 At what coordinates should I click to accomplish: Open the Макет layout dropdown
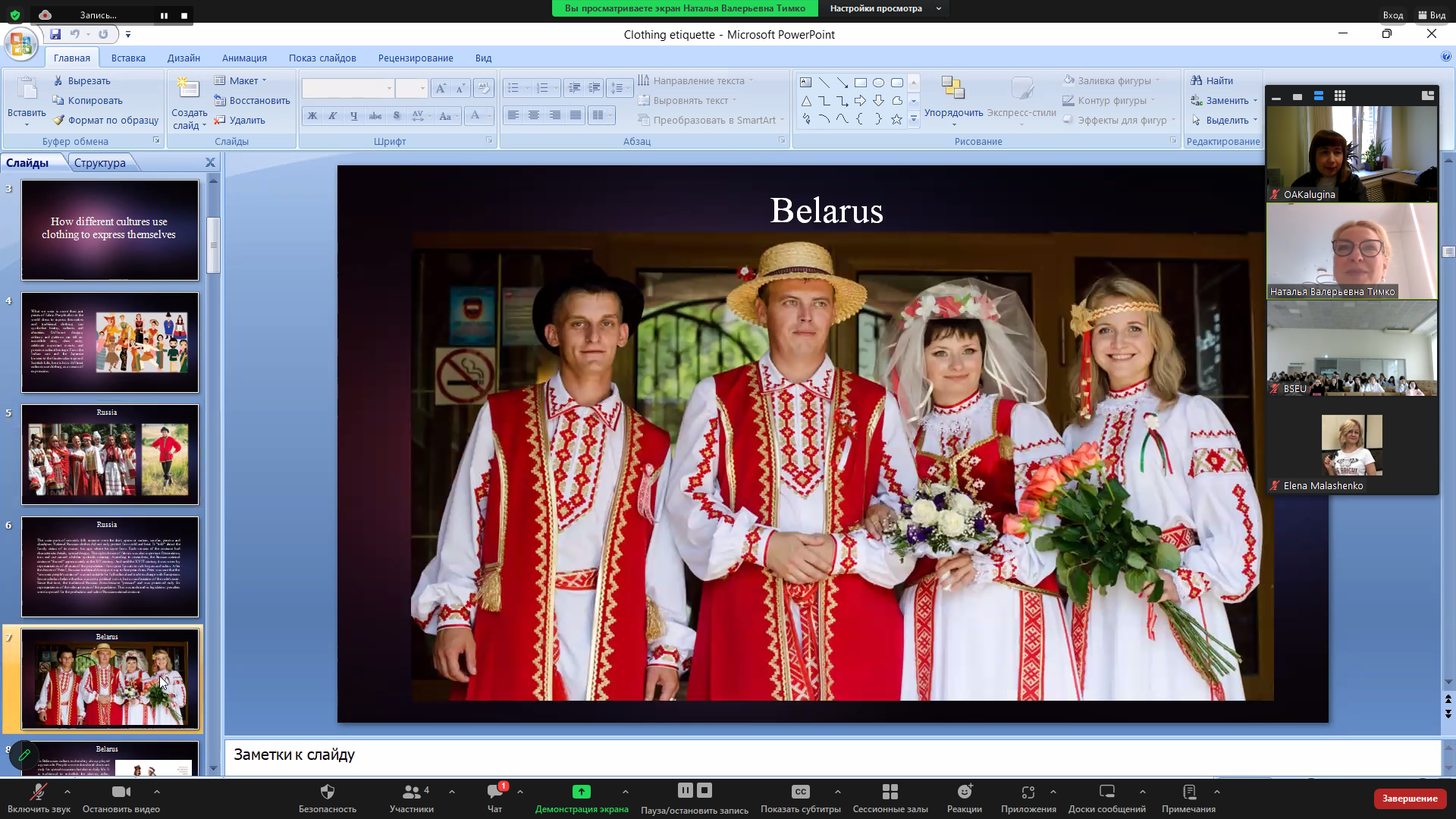(x=243, y=80)
